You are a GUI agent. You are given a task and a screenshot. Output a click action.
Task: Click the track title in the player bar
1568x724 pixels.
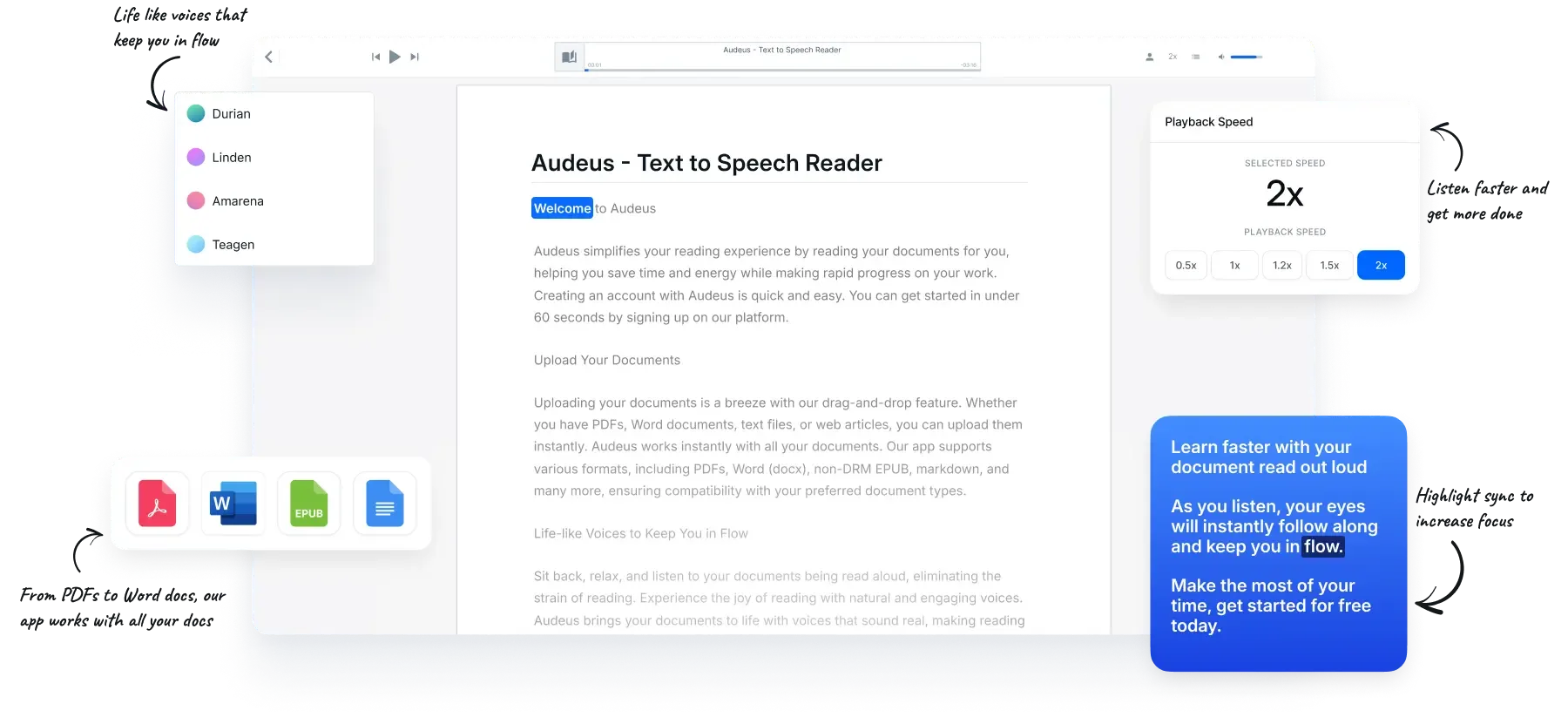click(782, 50)
